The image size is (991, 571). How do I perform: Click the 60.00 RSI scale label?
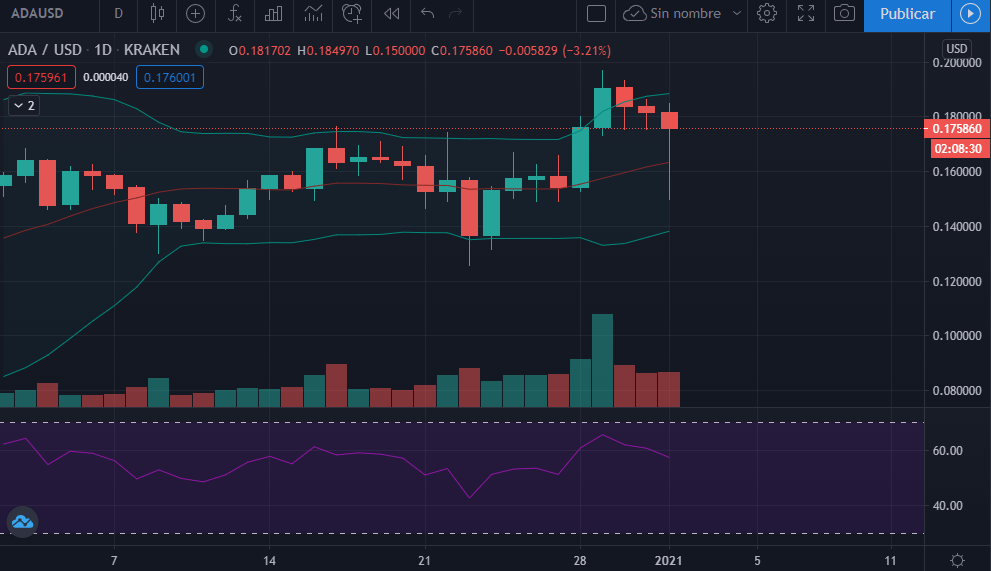click(947, 451)
